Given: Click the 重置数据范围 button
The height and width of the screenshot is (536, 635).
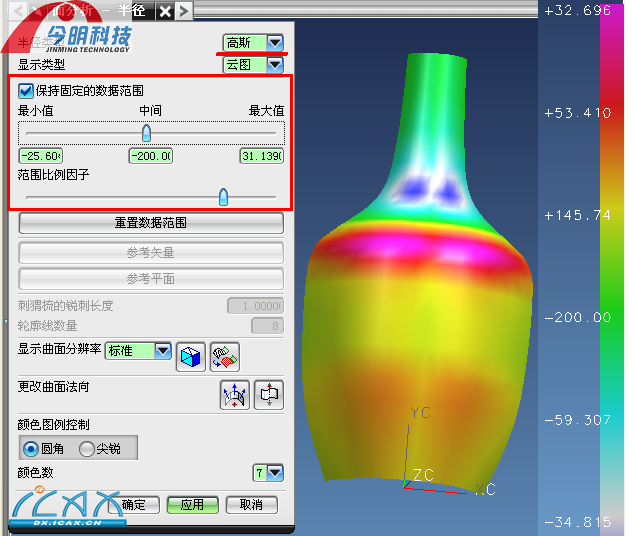Looking at the screenshot, I should [151, 223].
